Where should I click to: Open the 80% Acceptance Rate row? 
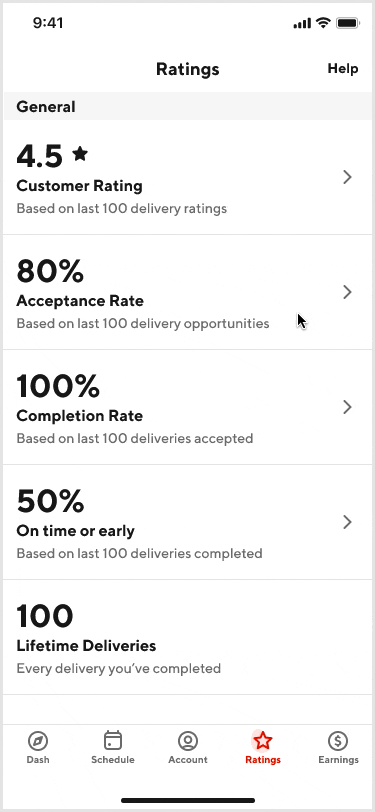[x=188, y=292]
